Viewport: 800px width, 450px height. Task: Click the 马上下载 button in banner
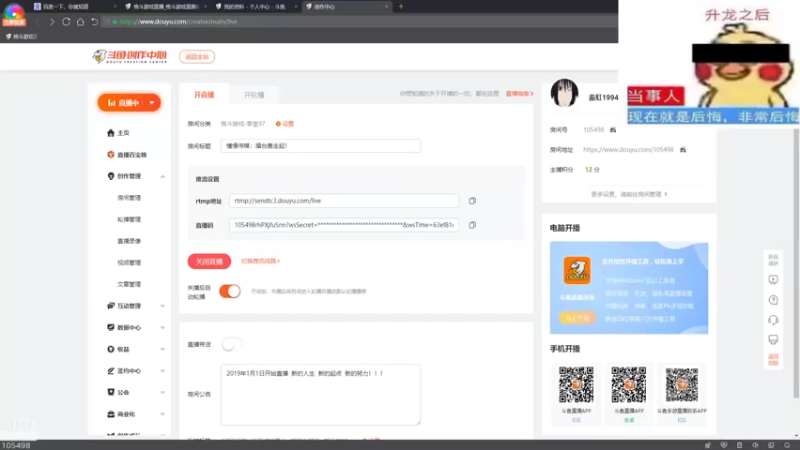click(577, 318)
